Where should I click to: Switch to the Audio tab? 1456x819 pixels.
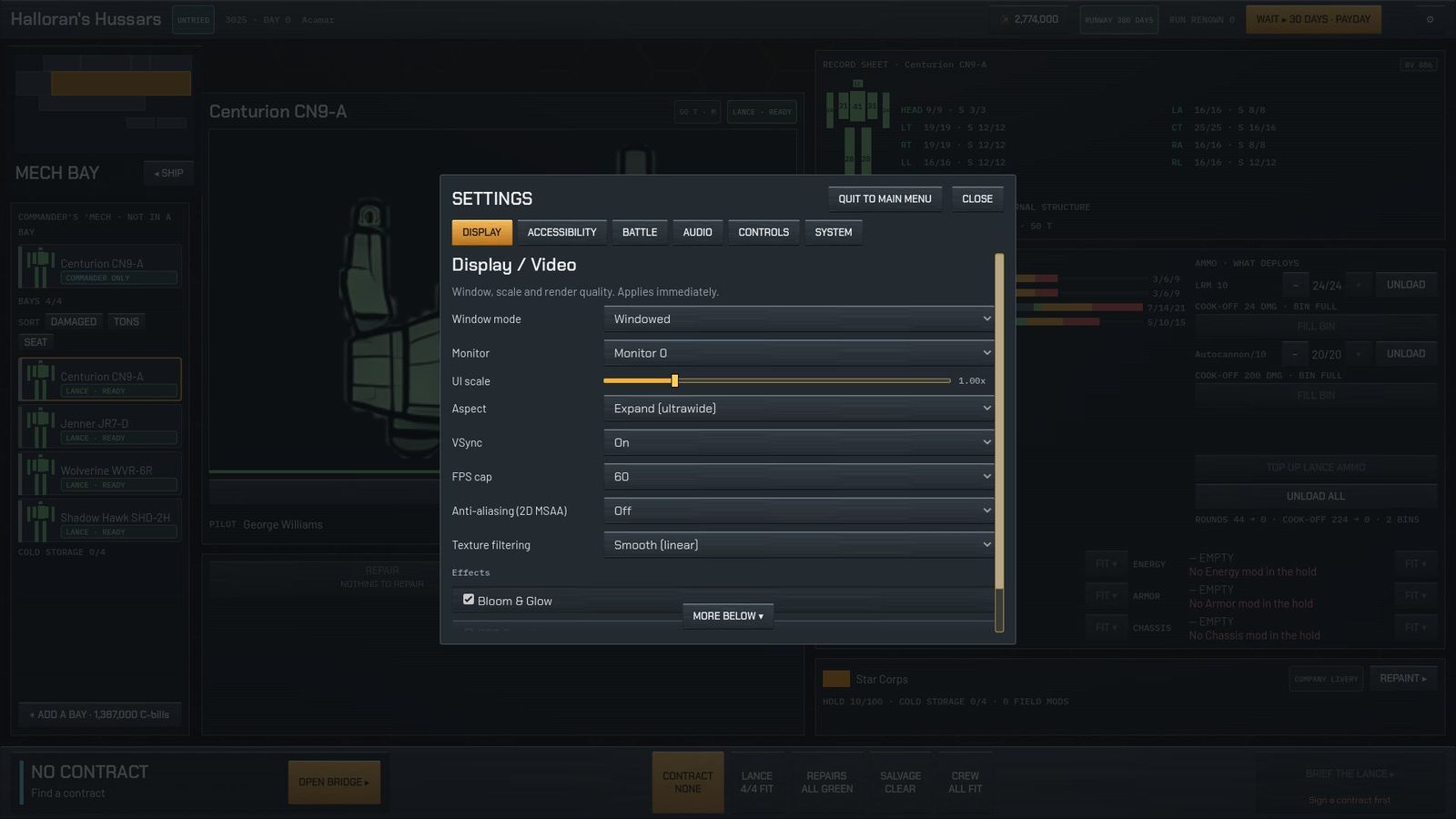[698, 232]
